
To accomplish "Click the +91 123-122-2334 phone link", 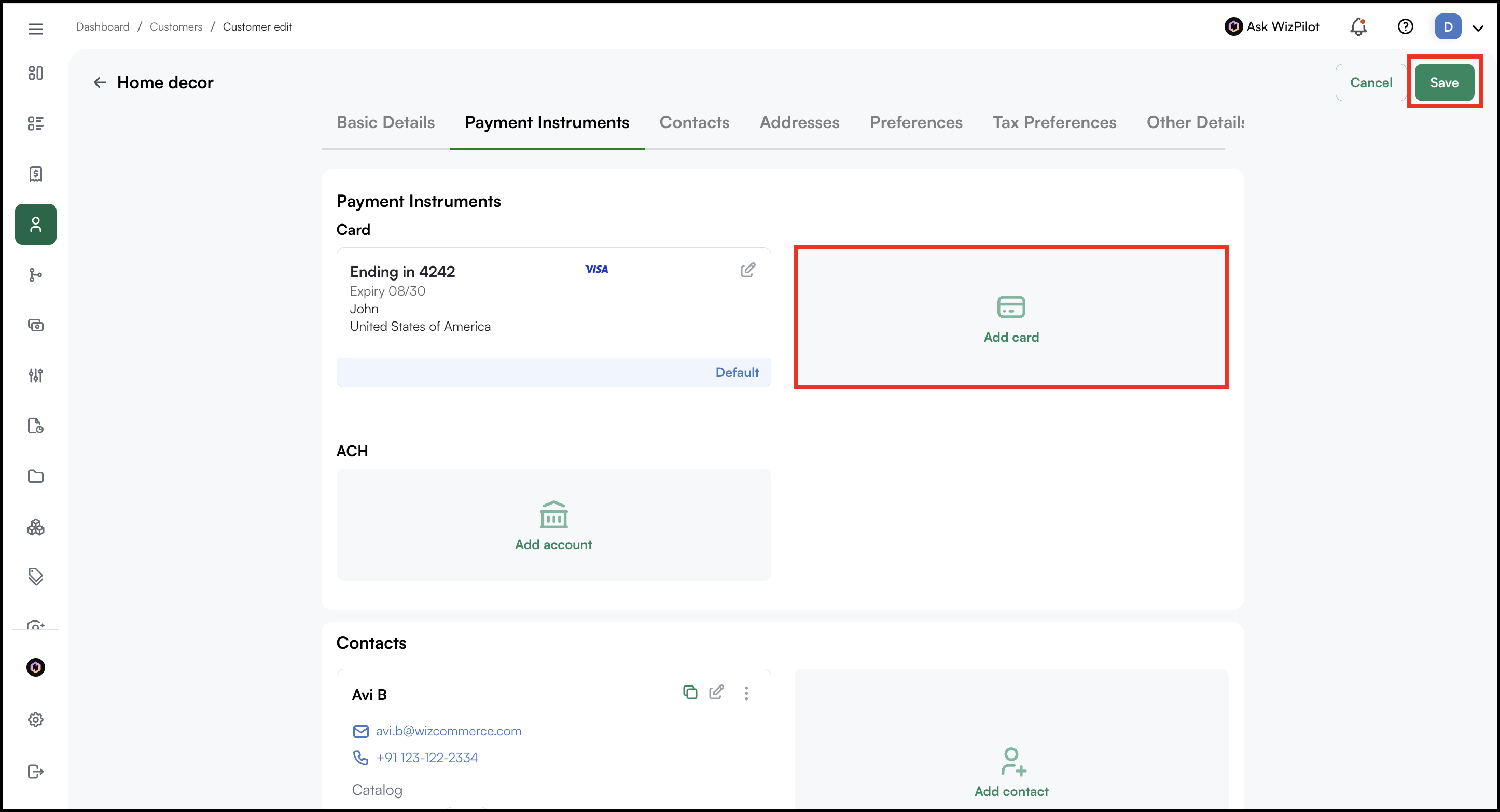I will point(427,757).
